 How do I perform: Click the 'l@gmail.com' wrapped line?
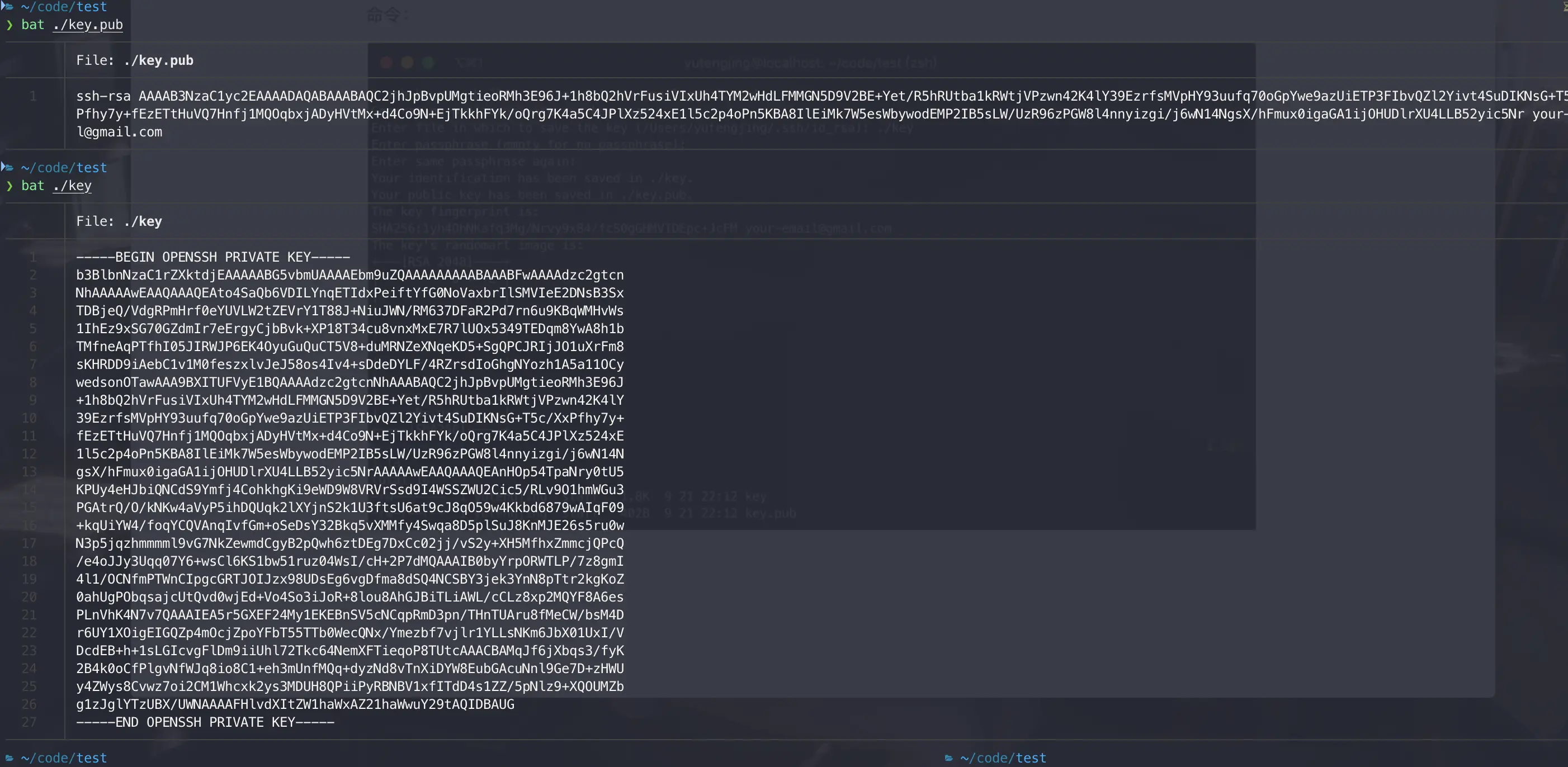tap(119, 132)
